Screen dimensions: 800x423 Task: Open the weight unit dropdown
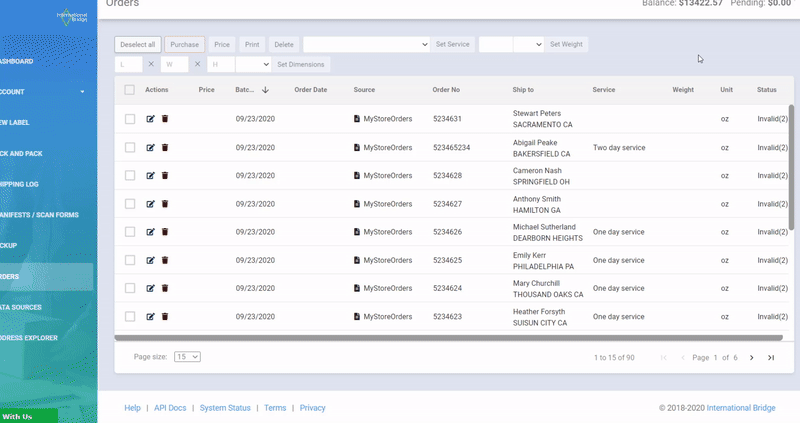(x=528, y=45)
